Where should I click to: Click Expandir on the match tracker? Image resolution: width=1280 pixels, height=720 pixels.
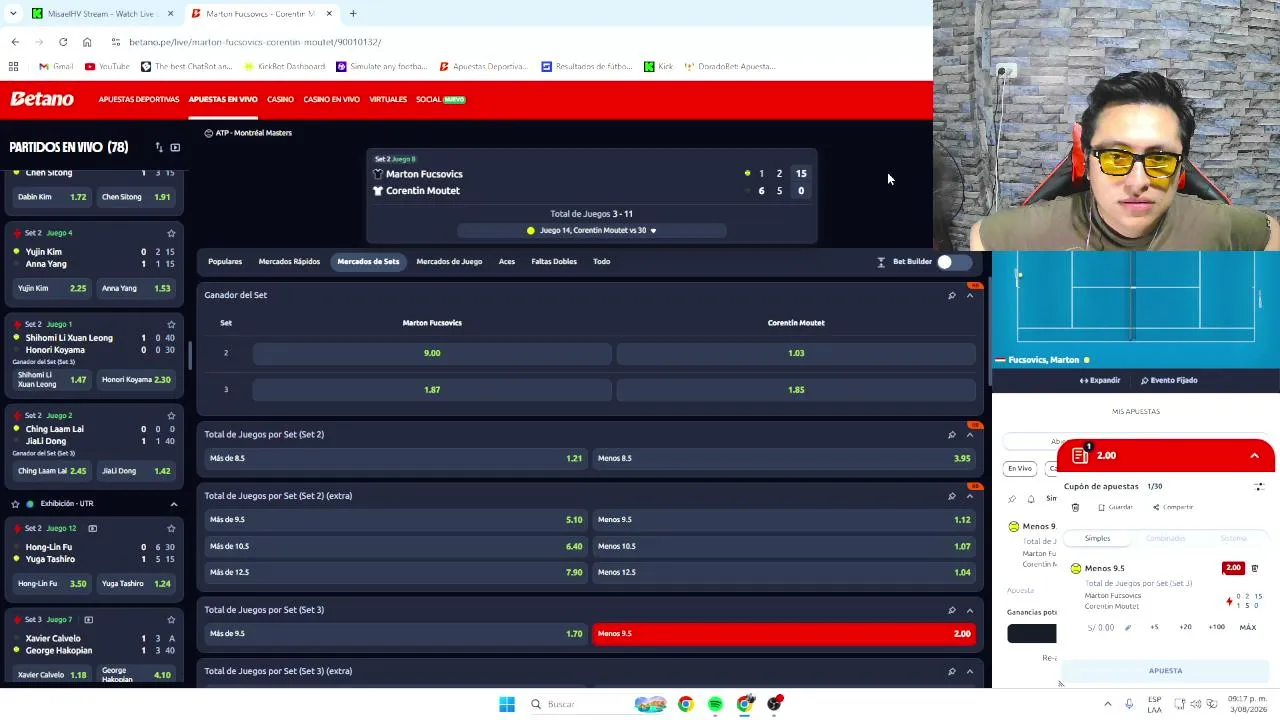1100,381
